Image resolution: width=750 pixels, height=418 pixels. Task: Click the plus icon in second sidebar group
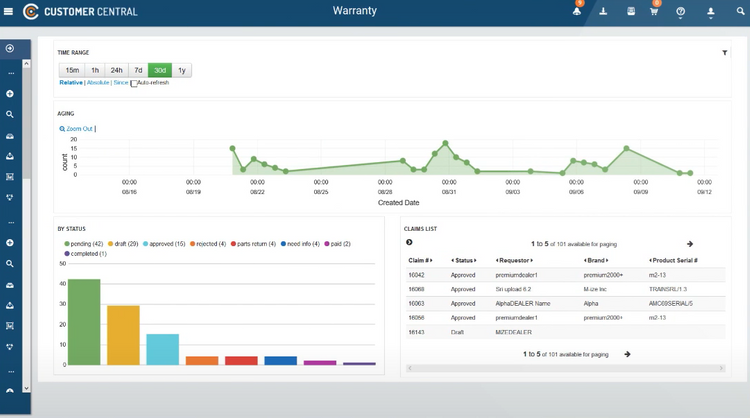[x=10, y=243]
